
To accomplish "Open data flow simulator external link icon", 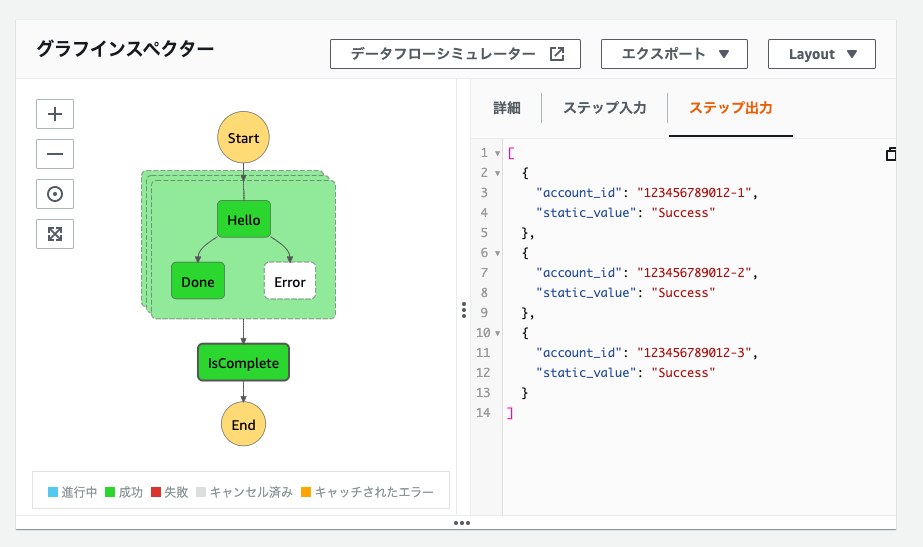I will click(557, 54).
